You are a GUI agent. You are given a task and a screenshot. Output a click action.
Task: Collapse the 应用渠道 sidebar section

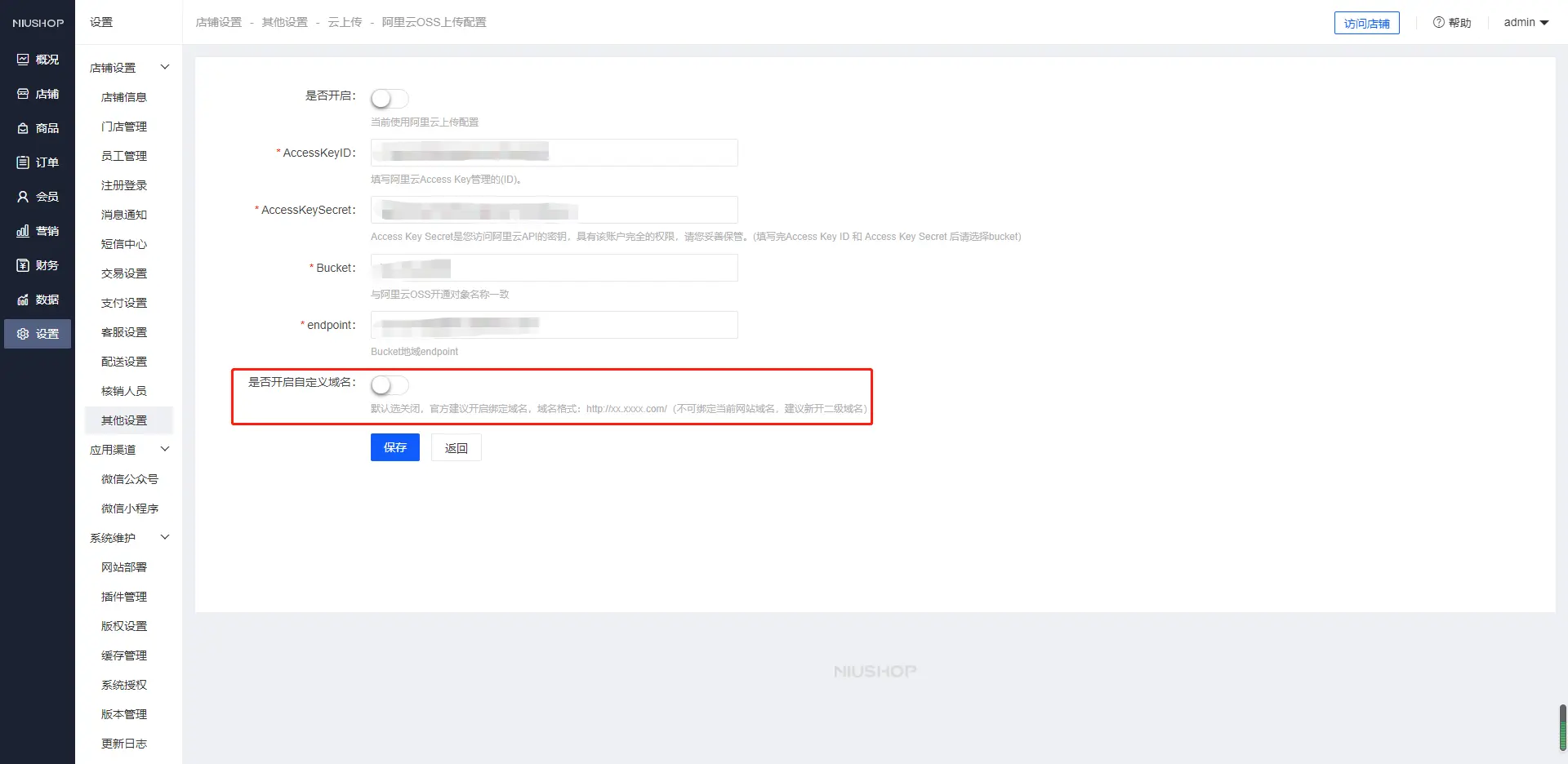pyautogui.click(x=164, y=449)
